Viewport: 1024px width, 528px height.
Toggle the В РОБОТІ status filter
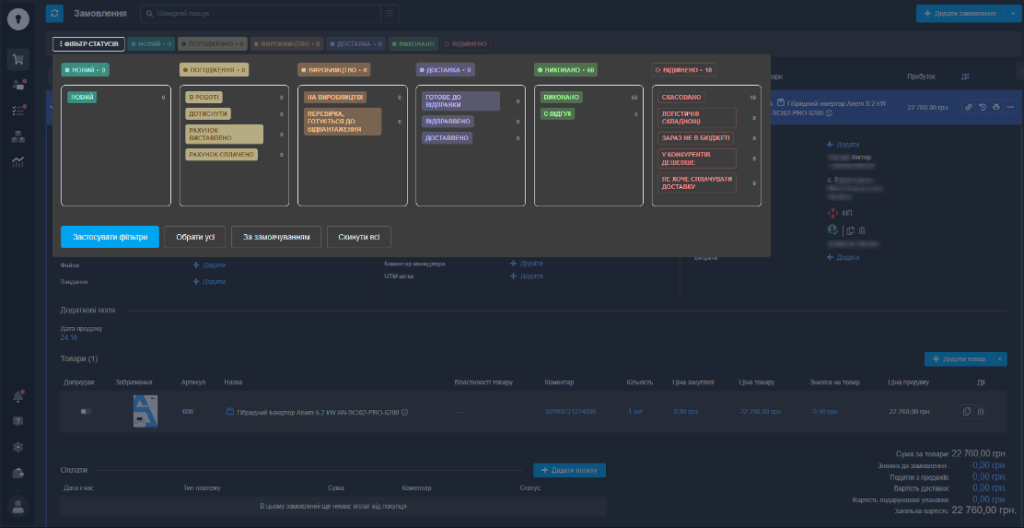pos(204,97)
